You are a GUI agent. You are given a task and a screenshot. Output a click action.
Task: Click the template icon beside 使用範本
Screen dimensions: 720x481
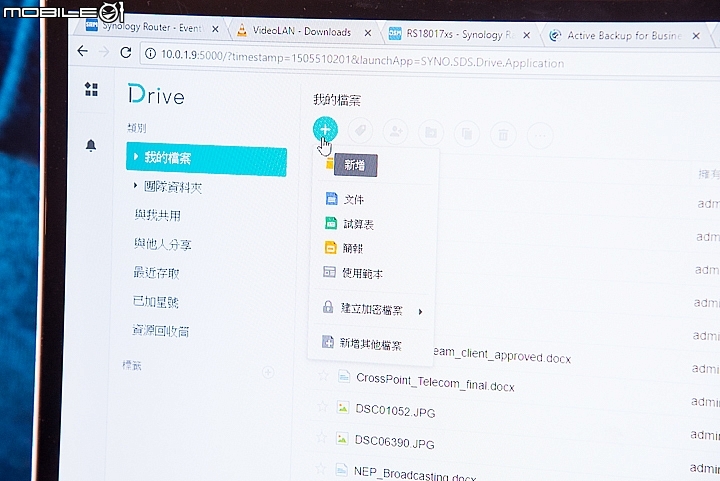coord(329,272)
